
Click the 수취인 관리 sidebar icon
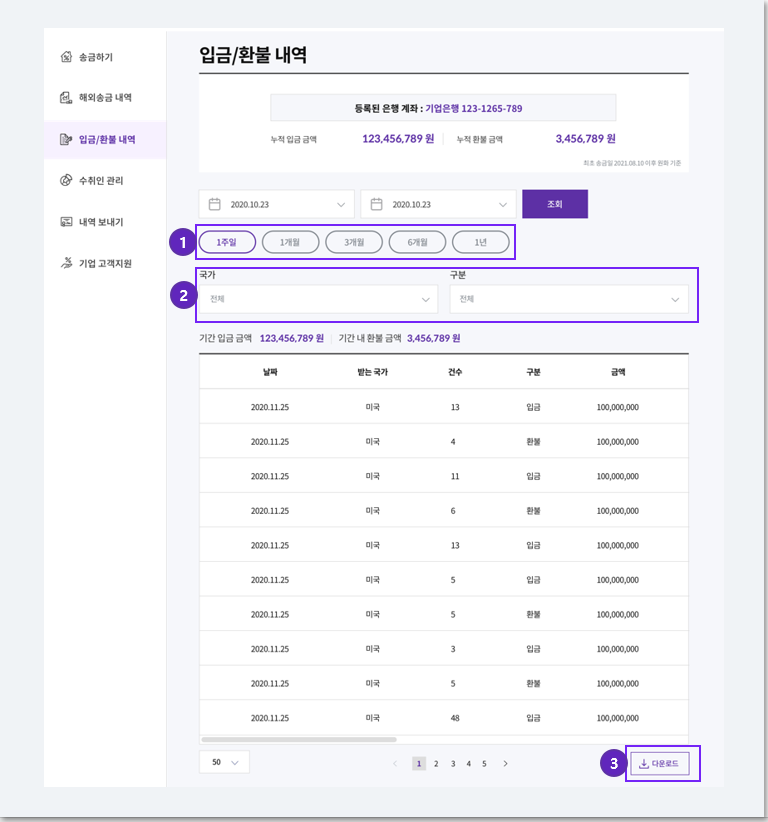point(66,180)
